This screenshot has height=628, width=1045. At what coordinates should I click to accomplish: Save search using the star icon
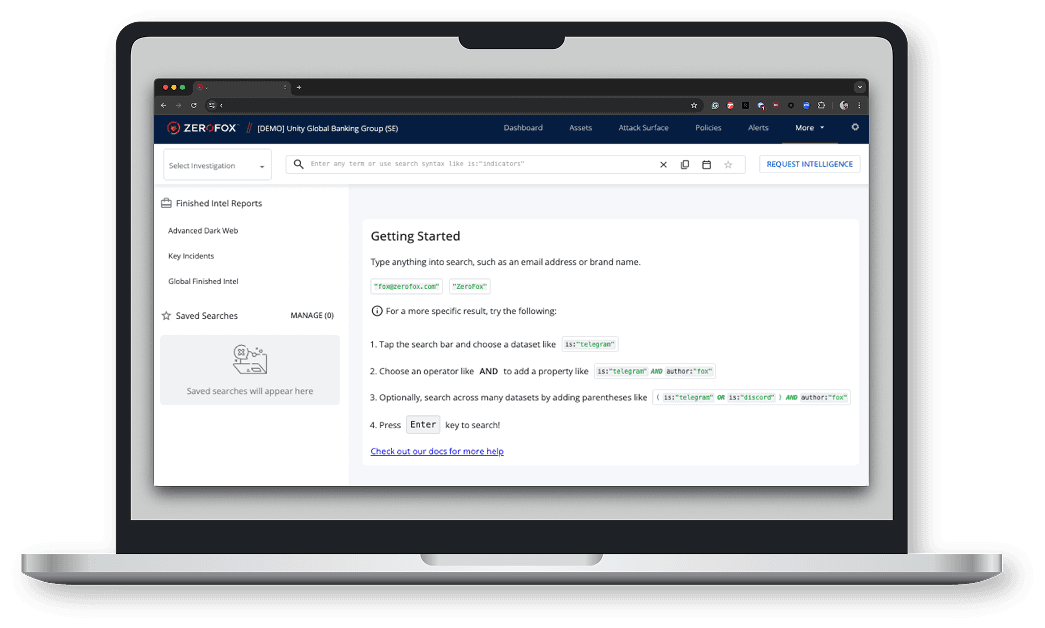(x=728, y=165)
